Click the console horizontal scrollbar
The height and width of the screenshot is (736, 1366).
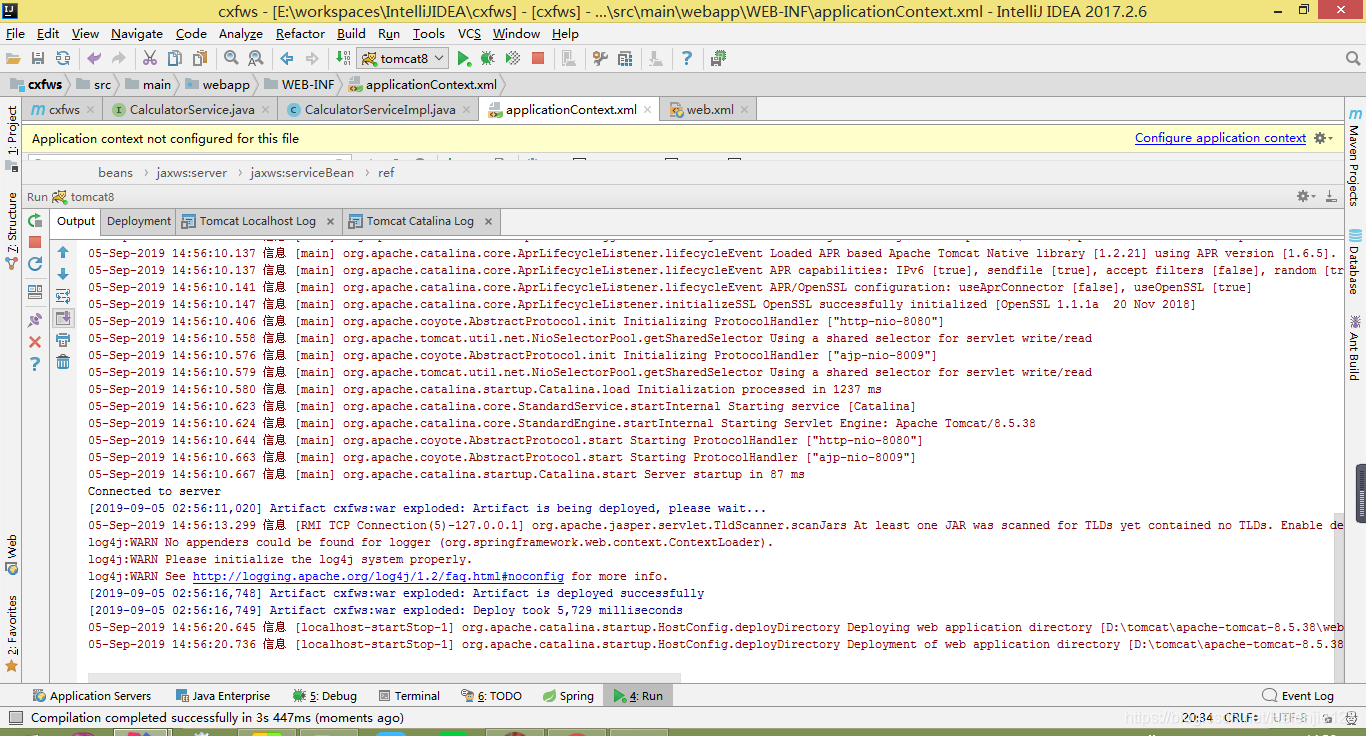(x=384, y=678)
